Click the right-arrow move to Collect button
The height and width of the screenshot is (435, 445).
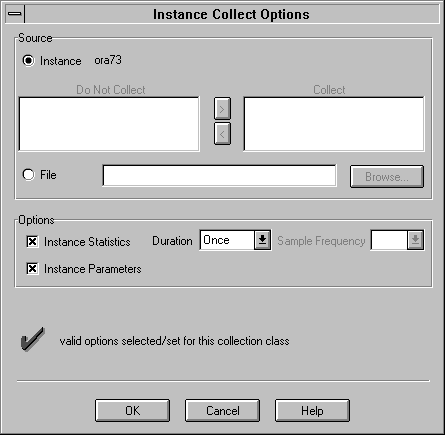(222, 109)
